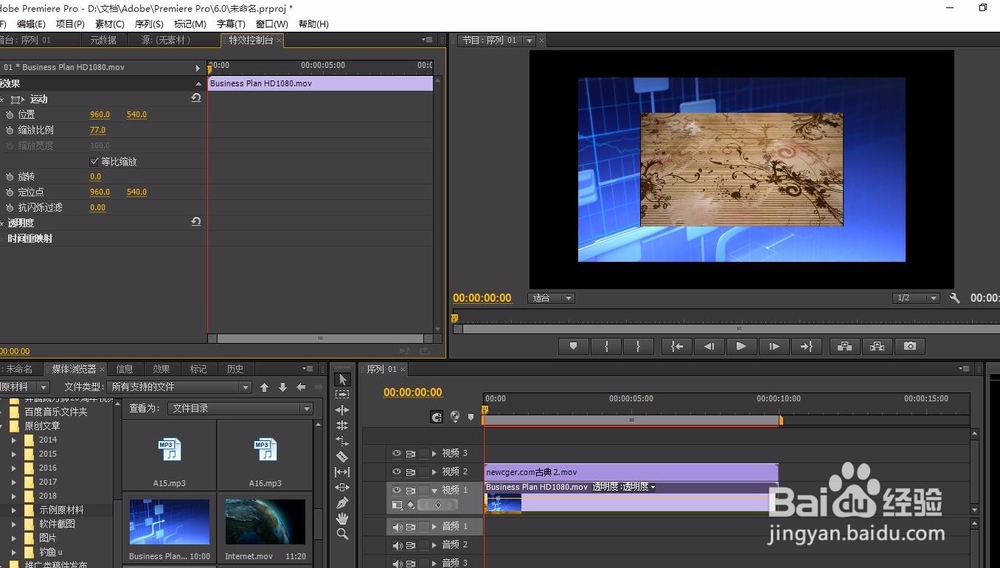Toggle animation stopwatch for 抗闪烁过滤
This screenshot has width=1000, height=568.
[x=10, y=207]
